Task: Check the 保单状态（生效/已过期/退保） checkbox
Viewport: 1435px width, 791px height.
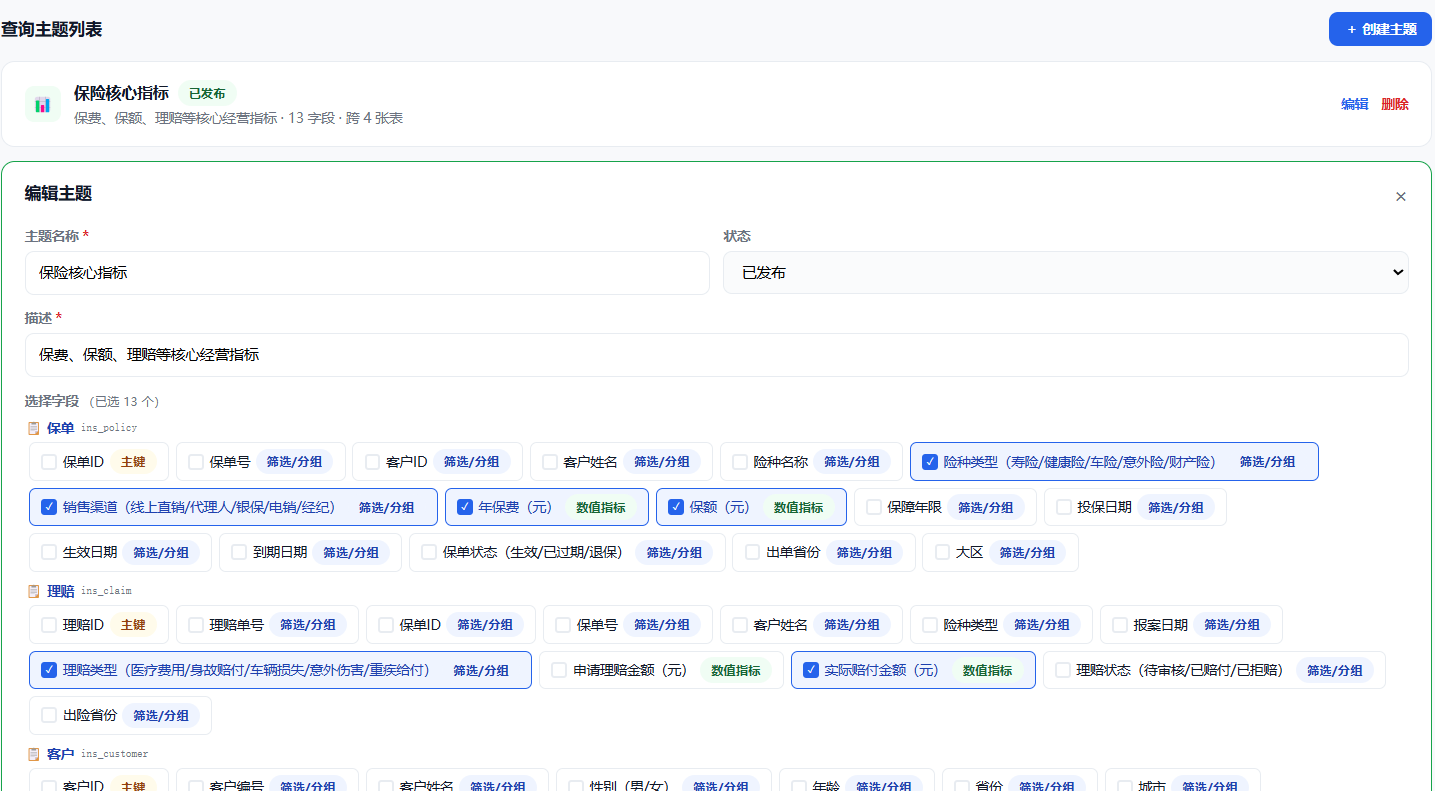Action: coord(429,552)
